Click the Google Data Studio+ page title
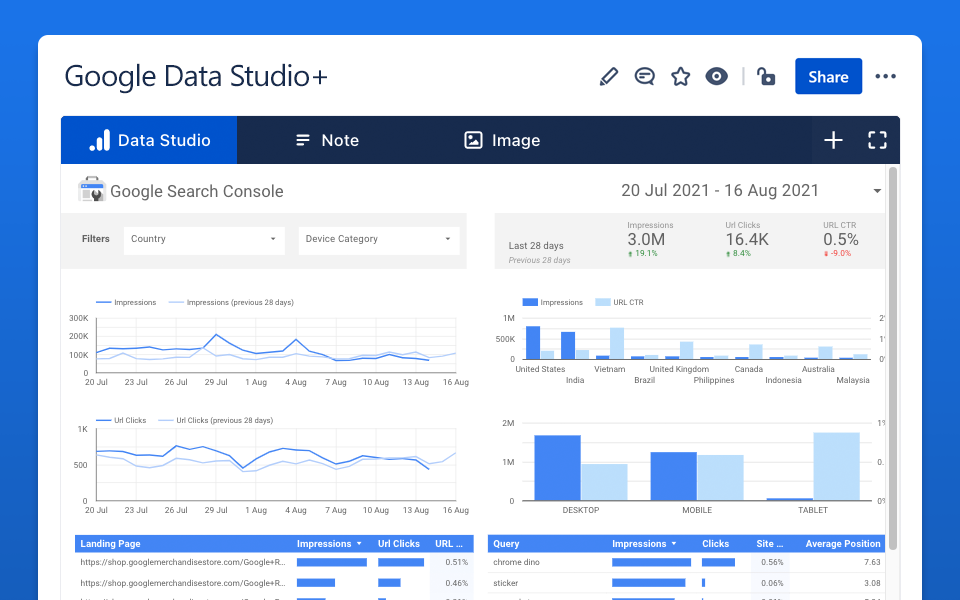 196,77
